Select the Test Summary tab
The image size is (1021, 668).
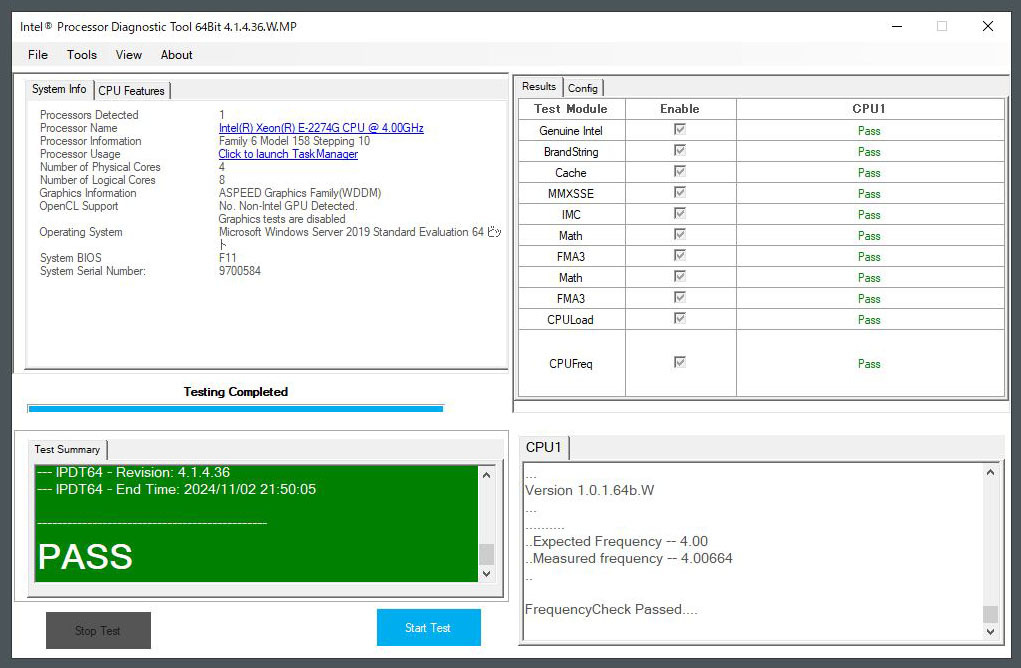[x=67, y=449]
